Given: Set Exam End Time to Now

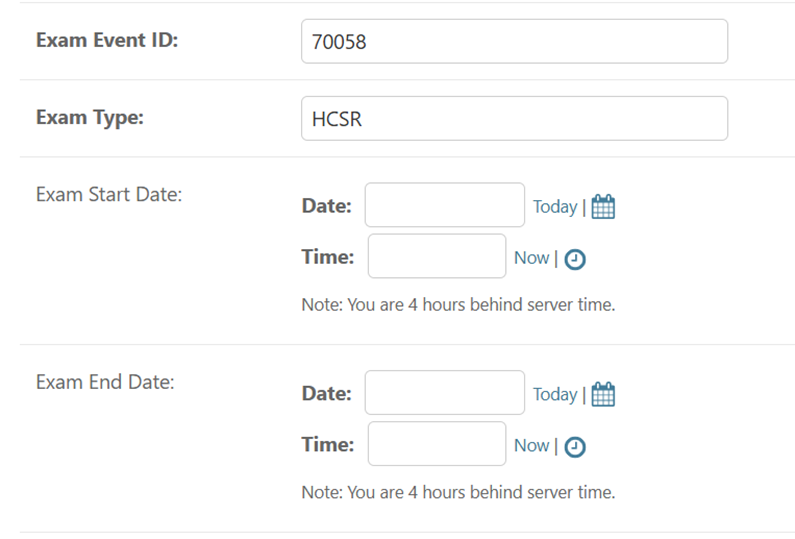Looking at the screenshot, I should coord(531,445).
